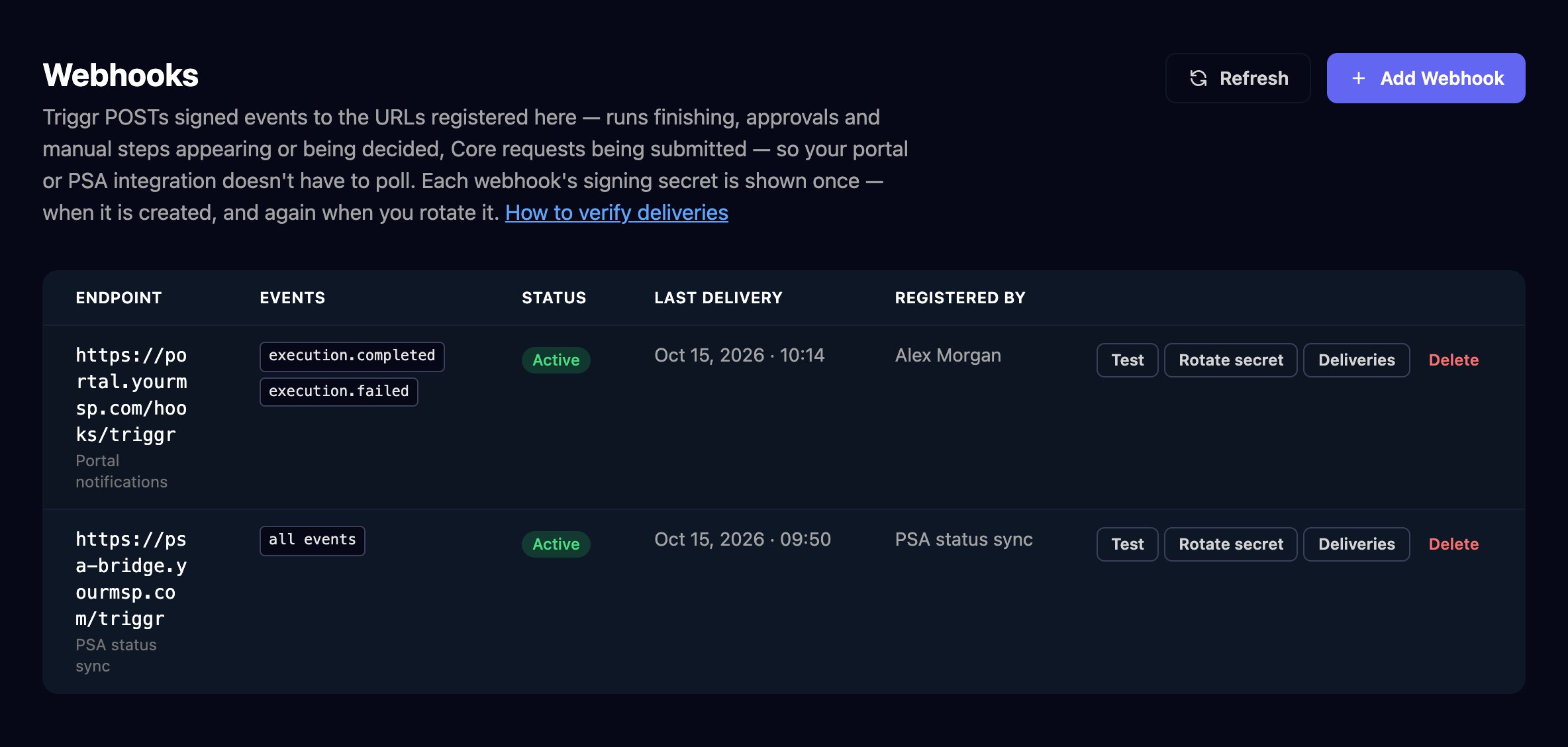
Task: Click the REGISTERED BY column header
Action: [x=959, y=298]
